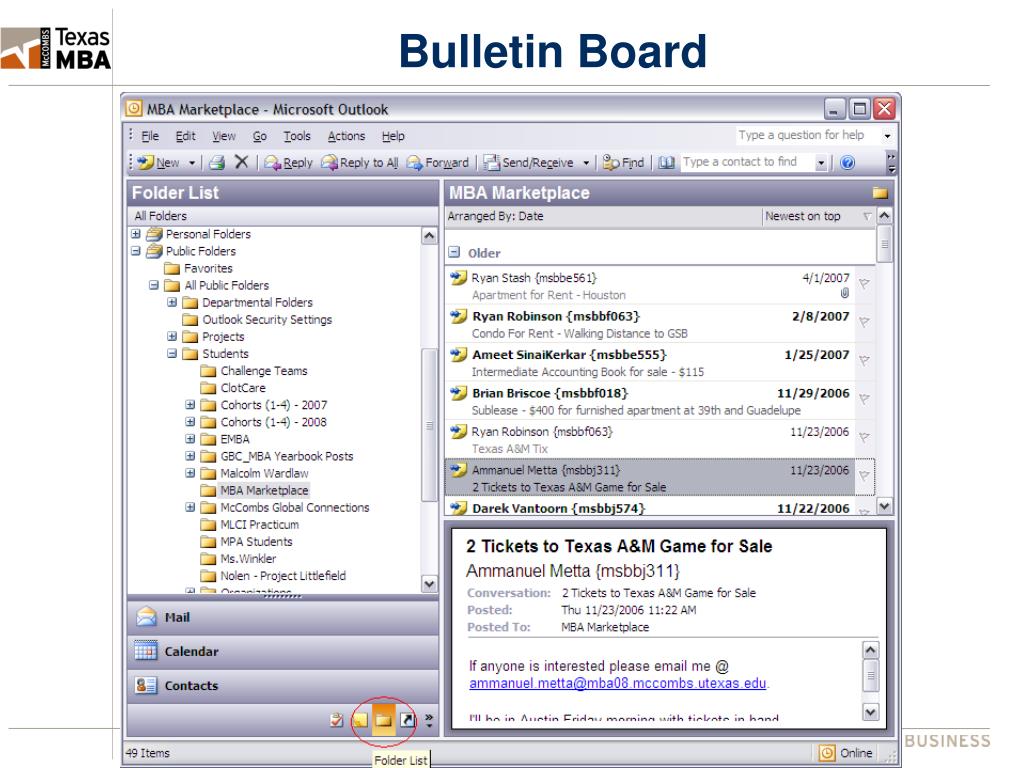1024x768 pixels.
Task: Open the contact search dropdown arrow
Action: (x=821, y=163)
